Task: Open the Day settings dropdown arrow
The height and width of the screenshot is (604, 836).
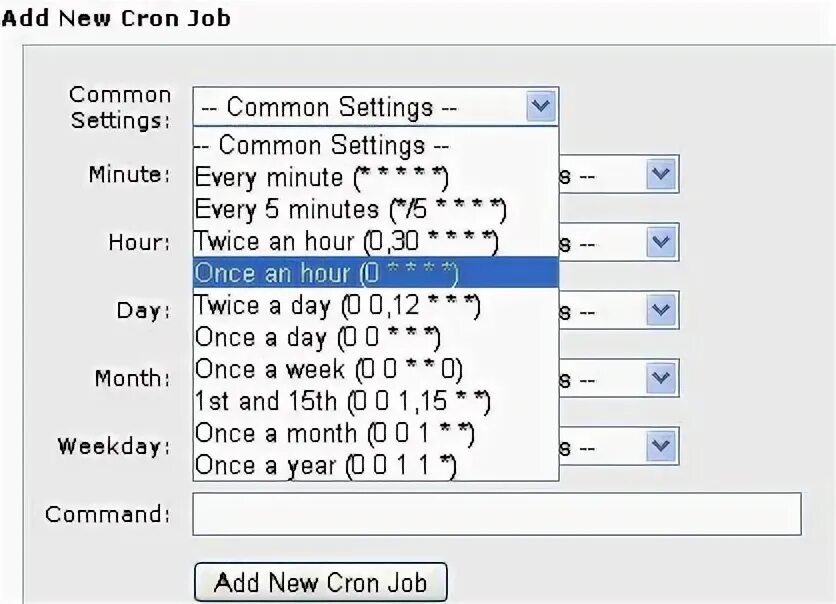Action: coord(660,310)
